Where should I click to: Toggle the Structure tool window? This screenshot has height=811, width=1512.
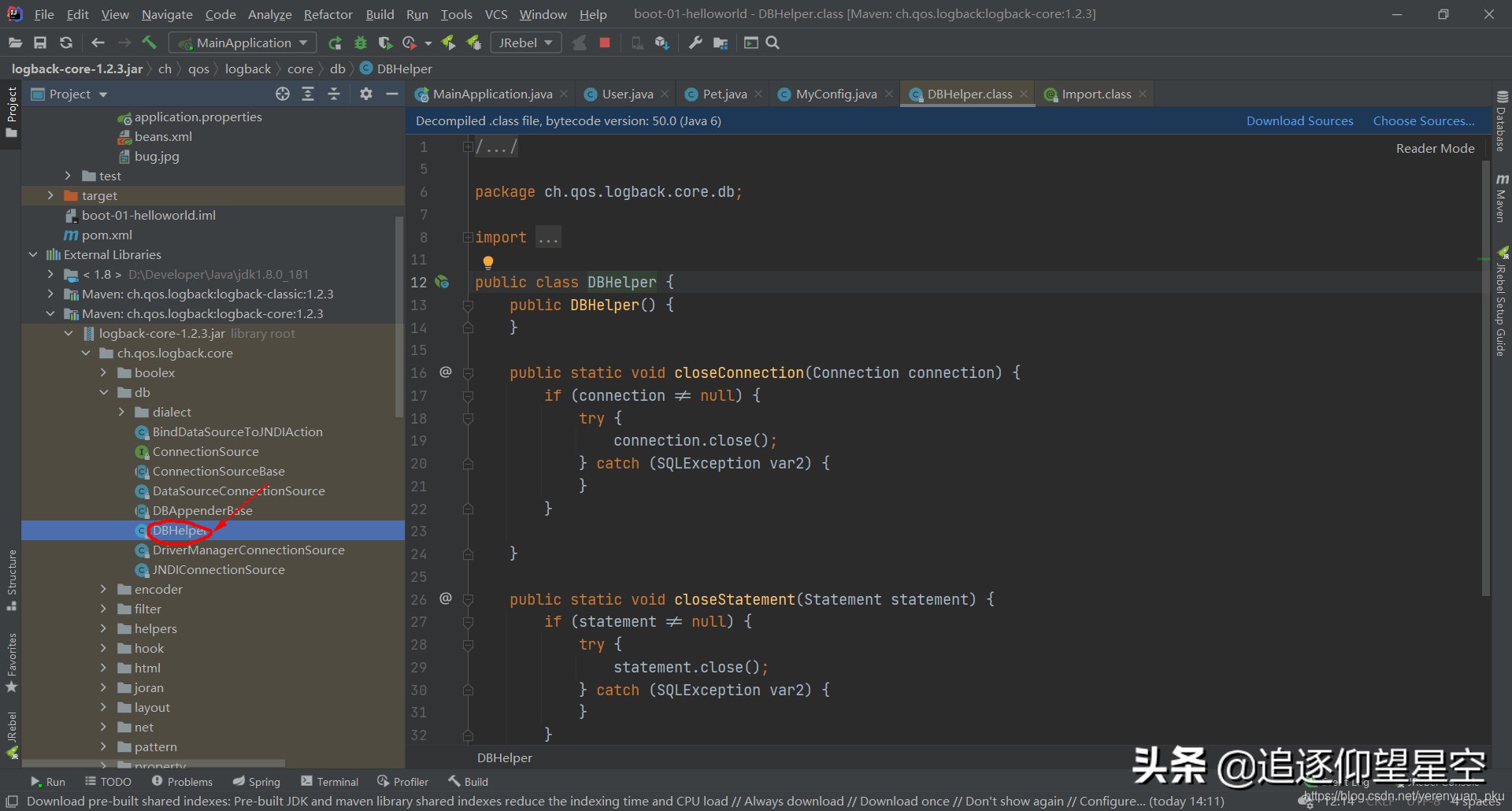coord(11,580)
